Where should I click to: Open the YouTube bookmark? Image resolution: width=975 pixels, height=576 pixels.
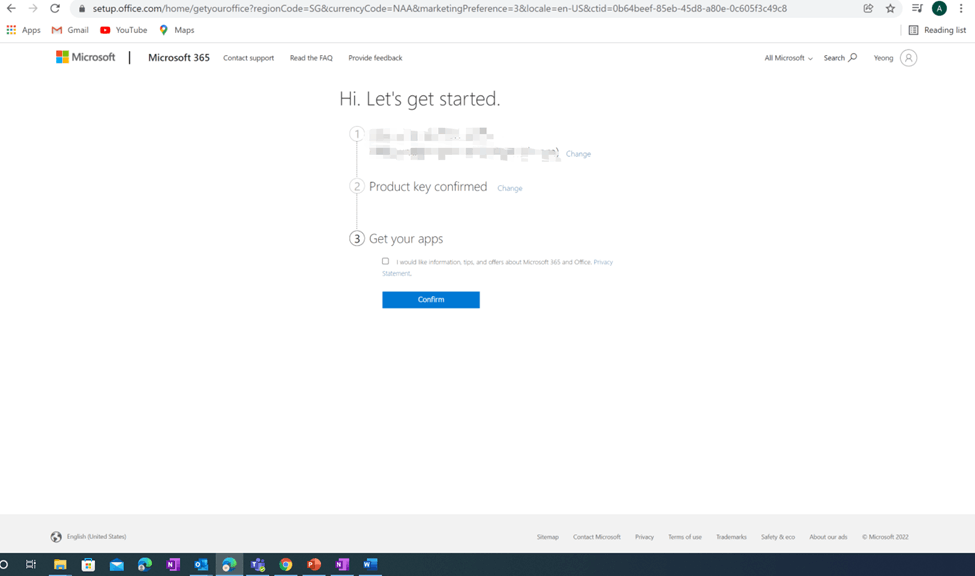point(123,30)
